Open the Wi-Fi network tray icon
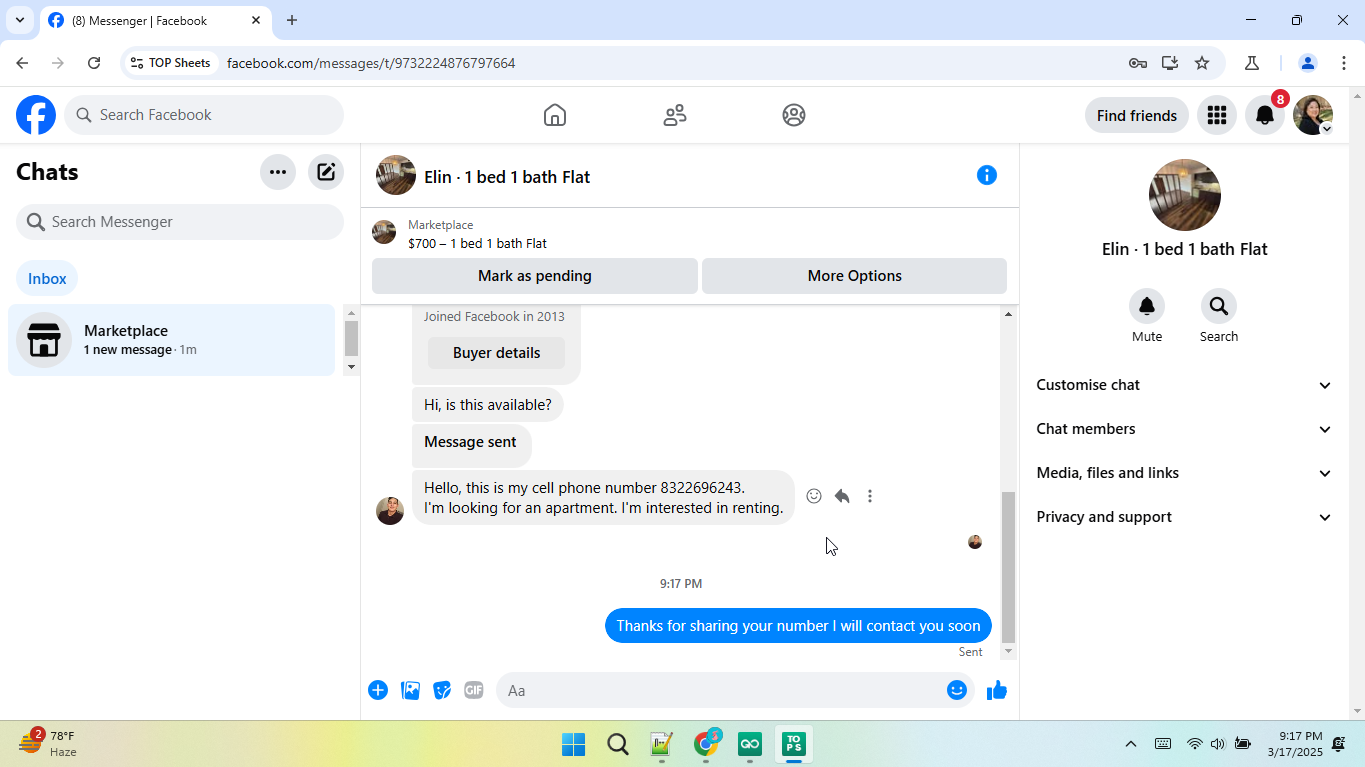This screenshot has width=1365, height=767. click(1194, 744)
